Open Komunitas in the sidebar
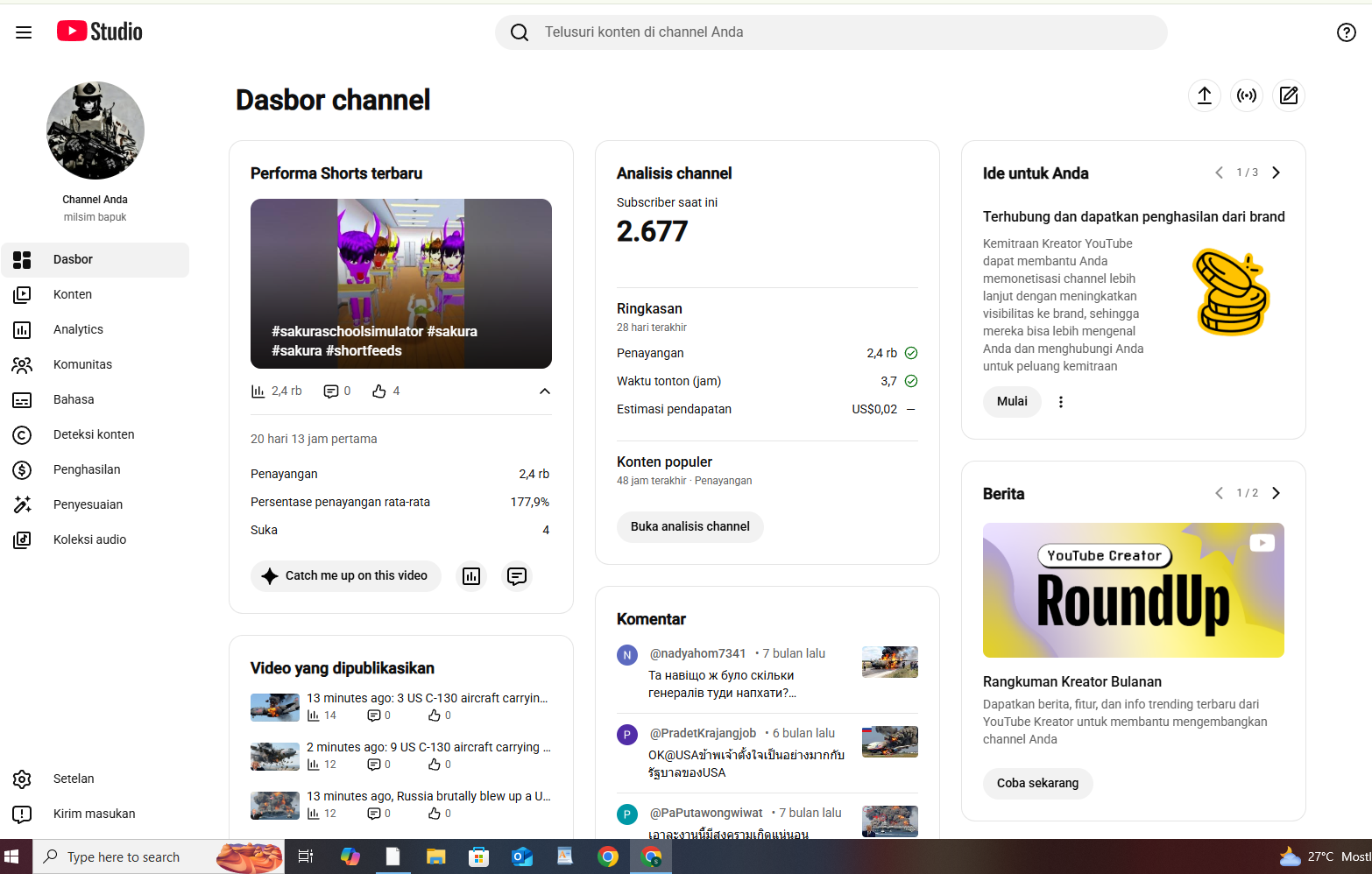This screenshot has height=874, width=1372. pos(95,365)
